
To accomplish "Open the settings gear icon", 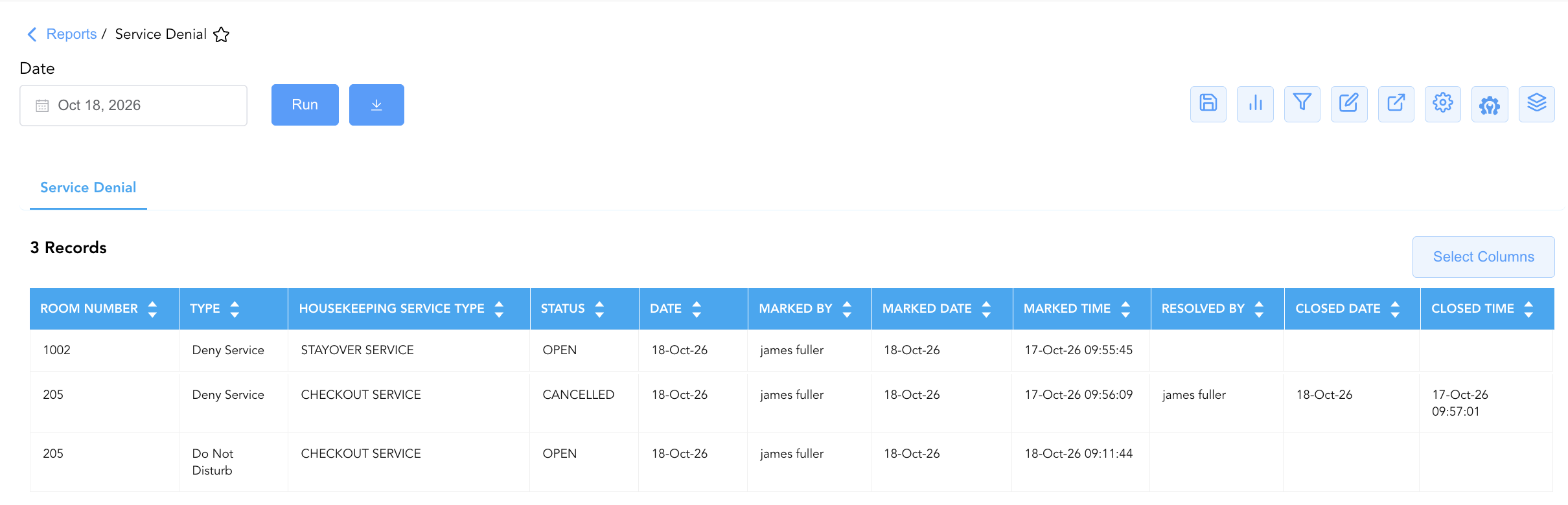I will click(x=1443, y=104).
